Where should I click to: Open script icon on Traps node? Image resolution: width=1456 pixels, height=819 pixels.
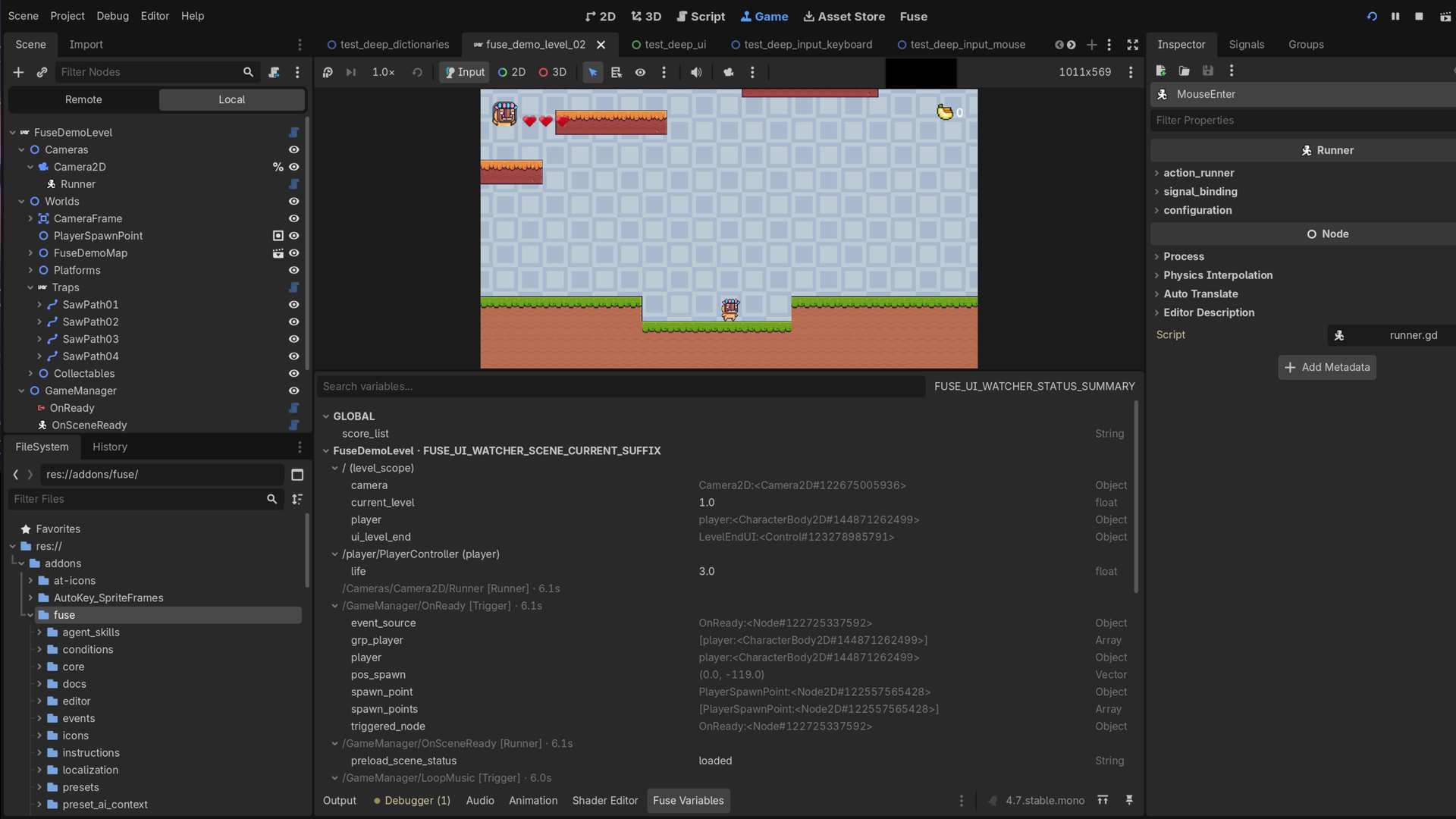(x=294, y=287)
